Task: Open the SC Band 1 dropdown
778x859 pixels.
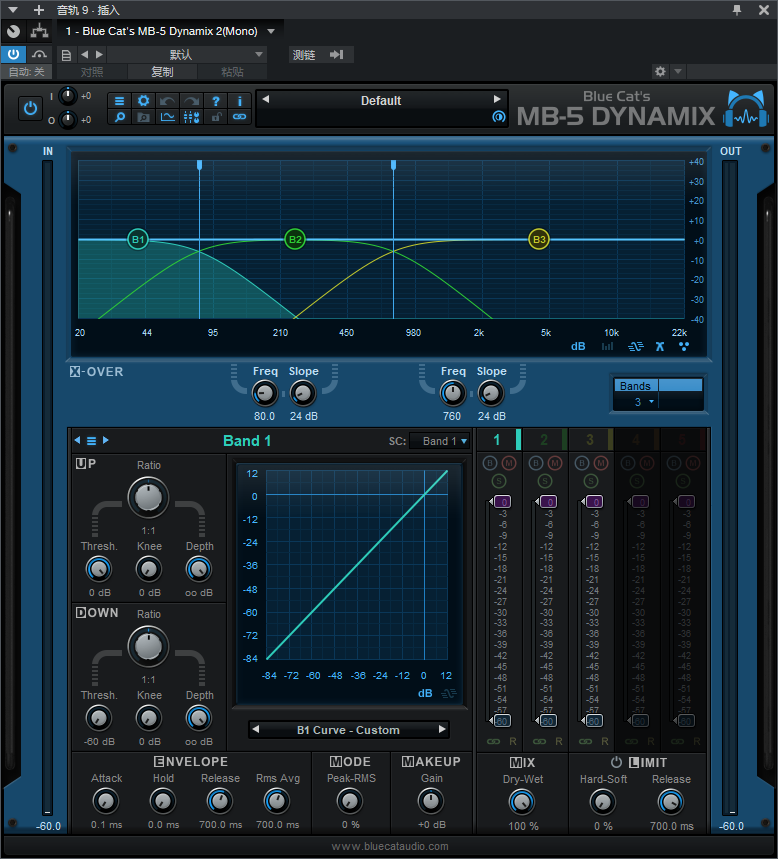Action: click(439, 441)
